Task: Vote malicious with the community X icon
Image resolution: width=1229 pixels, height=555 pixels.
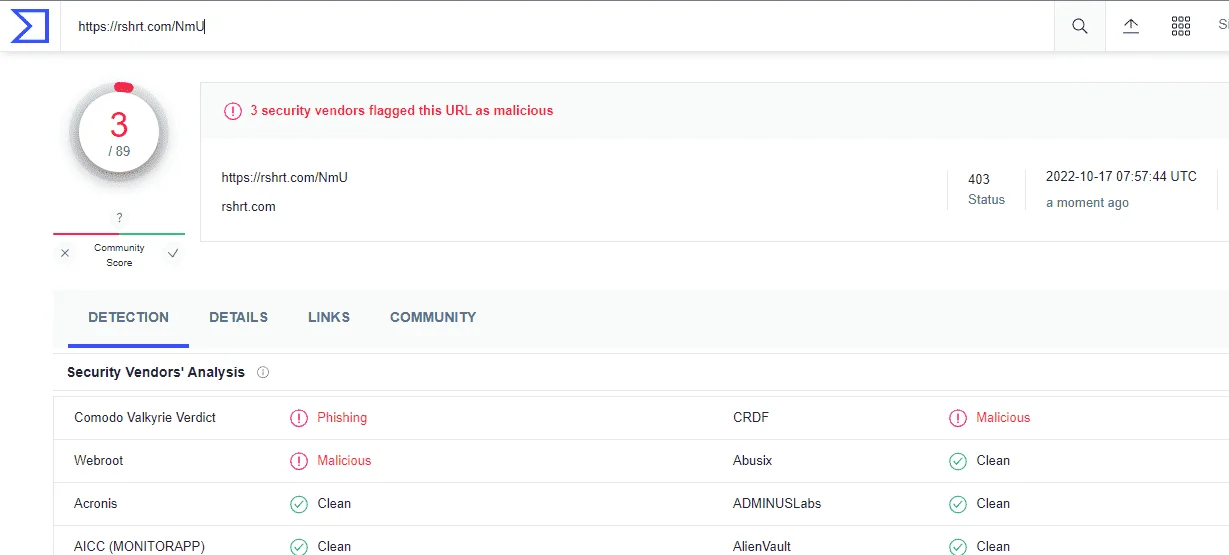Action: (65, 254)
